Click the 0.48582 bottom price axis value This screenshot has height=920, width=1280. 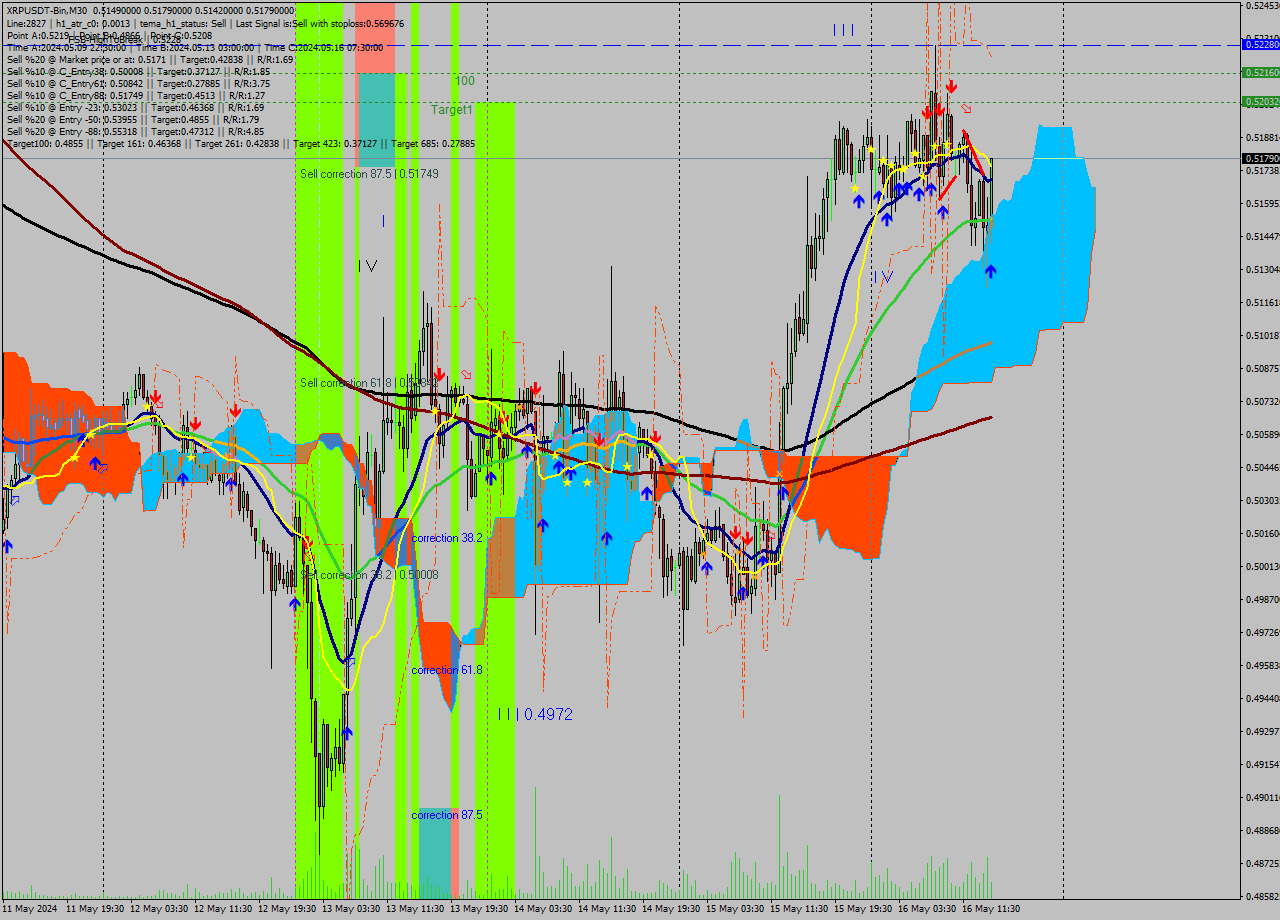(1262, 896)
